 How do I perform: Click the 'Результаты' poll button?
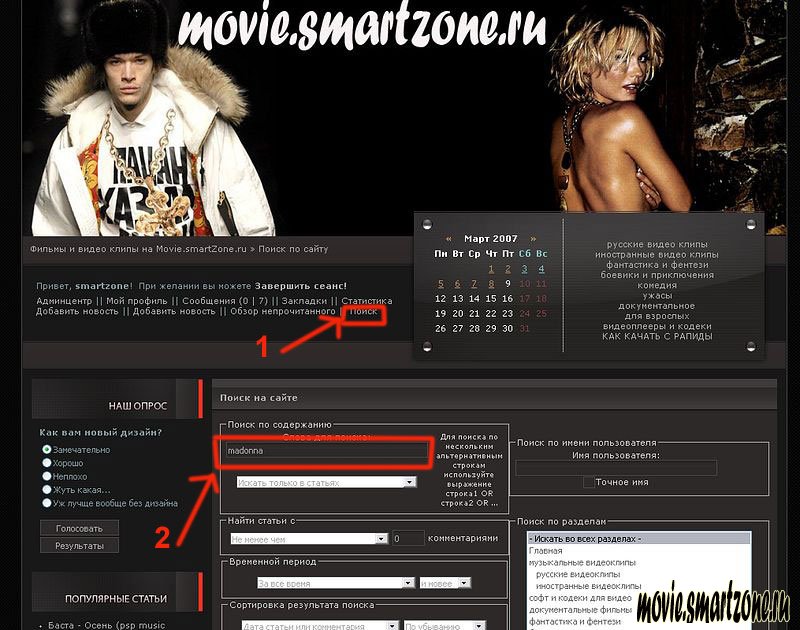[x=79, y=545]
